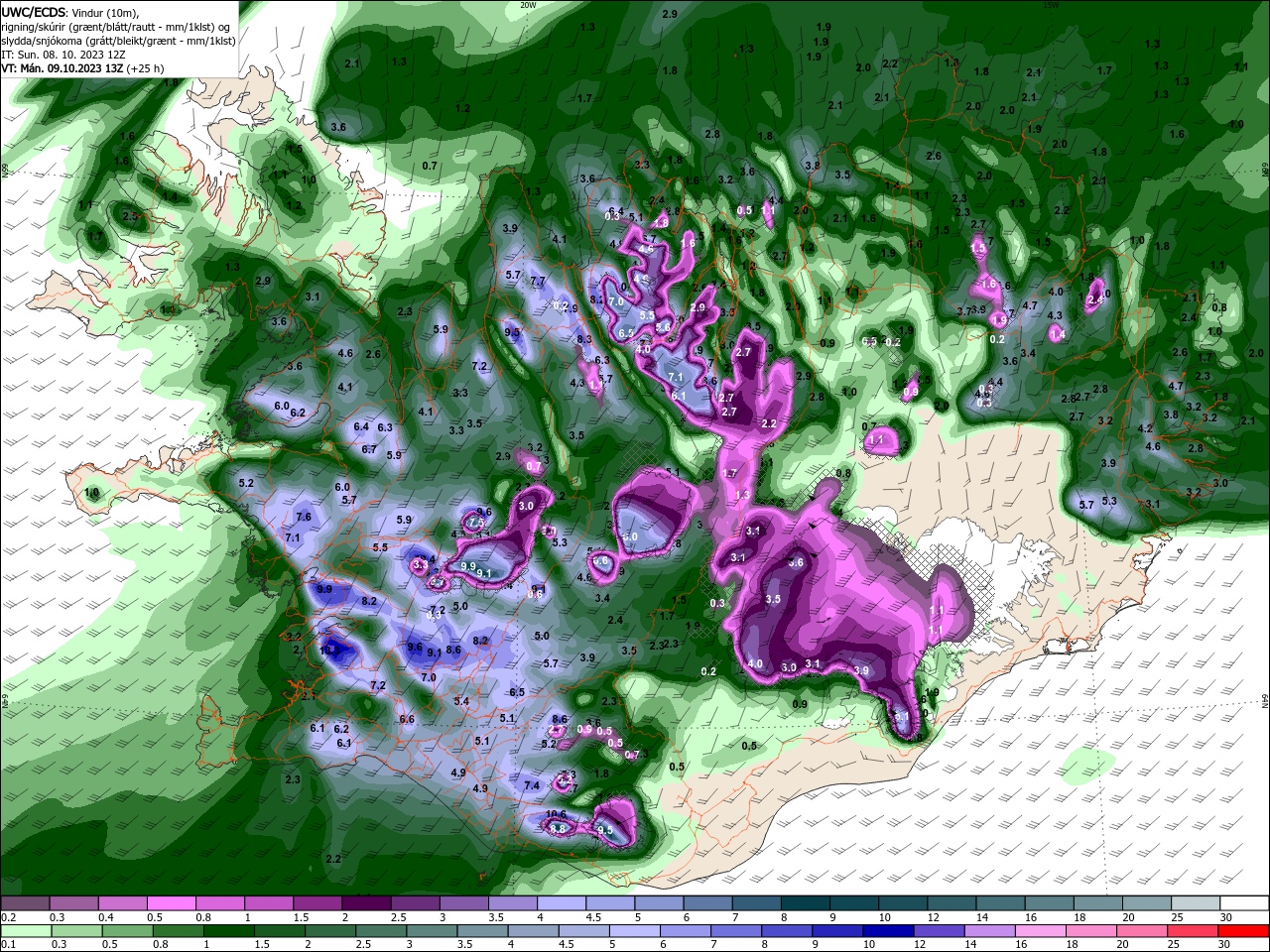Click the 'IT: Sun. 08. 10. 2023 12Z' line
Screen dimensions: 1270x952
[65, 55]
